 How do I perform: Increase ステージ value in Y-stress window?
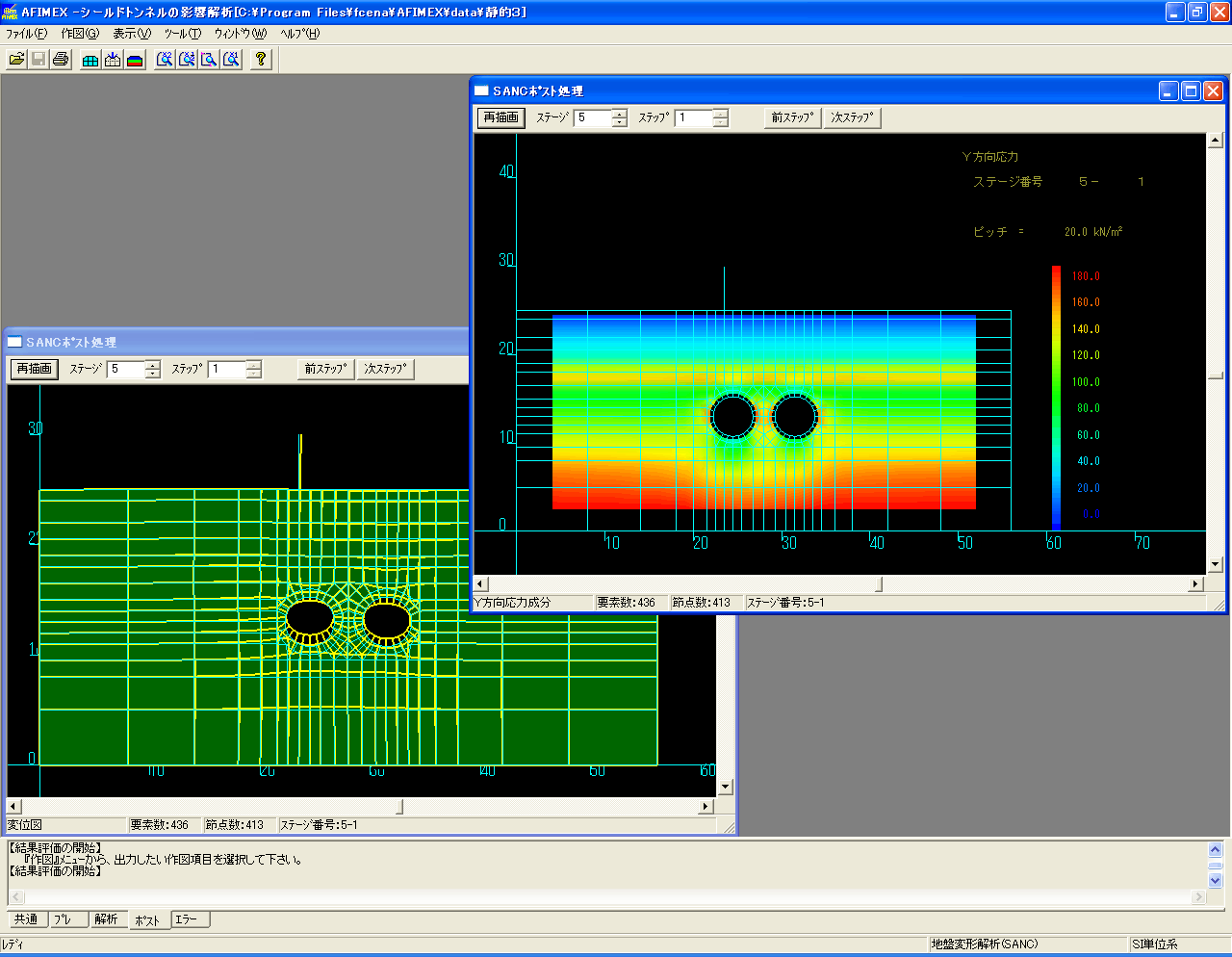(619, 114)
